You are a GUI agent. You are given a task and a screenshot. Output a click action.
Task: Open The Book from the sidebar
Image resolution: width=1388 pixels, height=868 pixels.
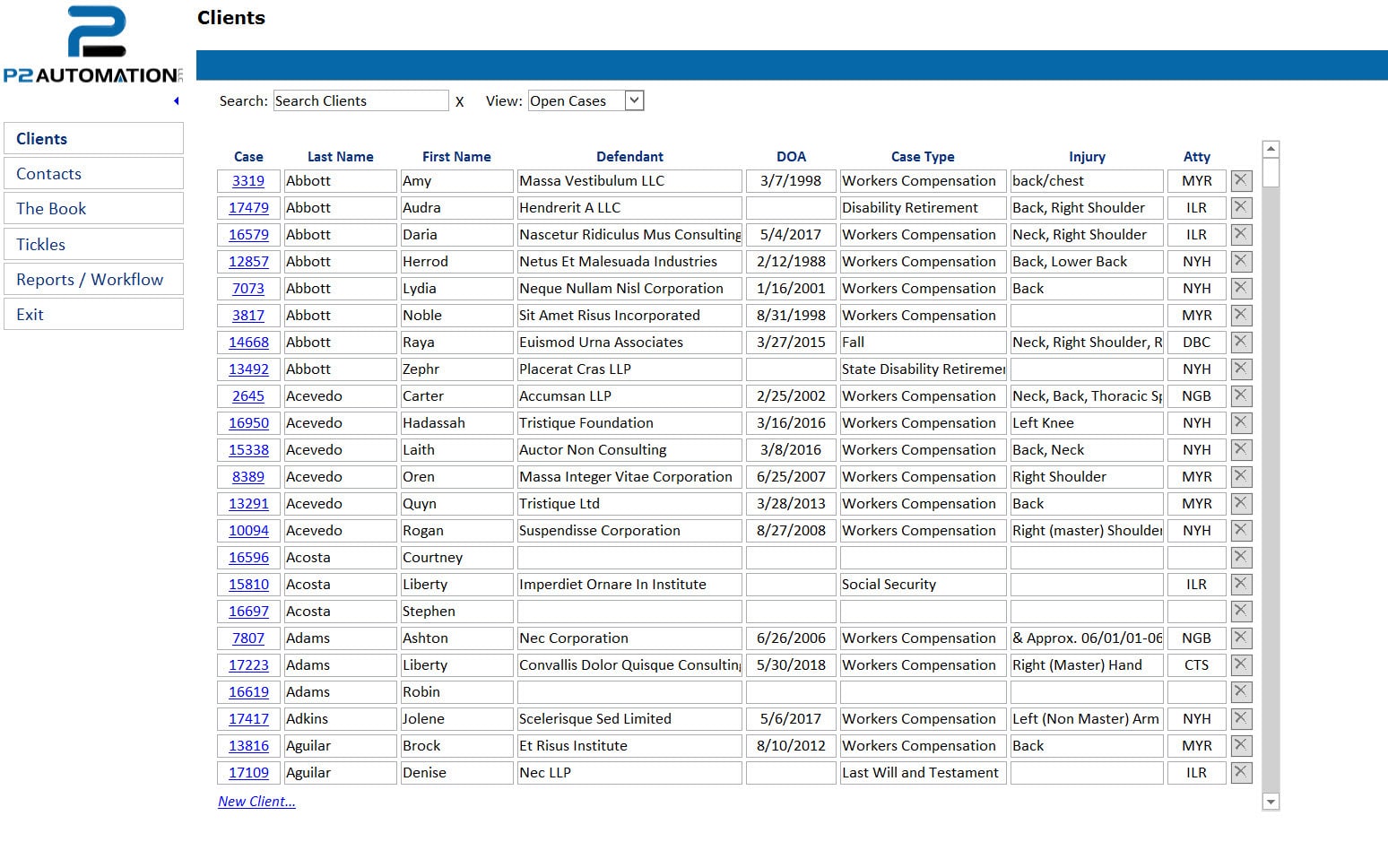[93, 208]
